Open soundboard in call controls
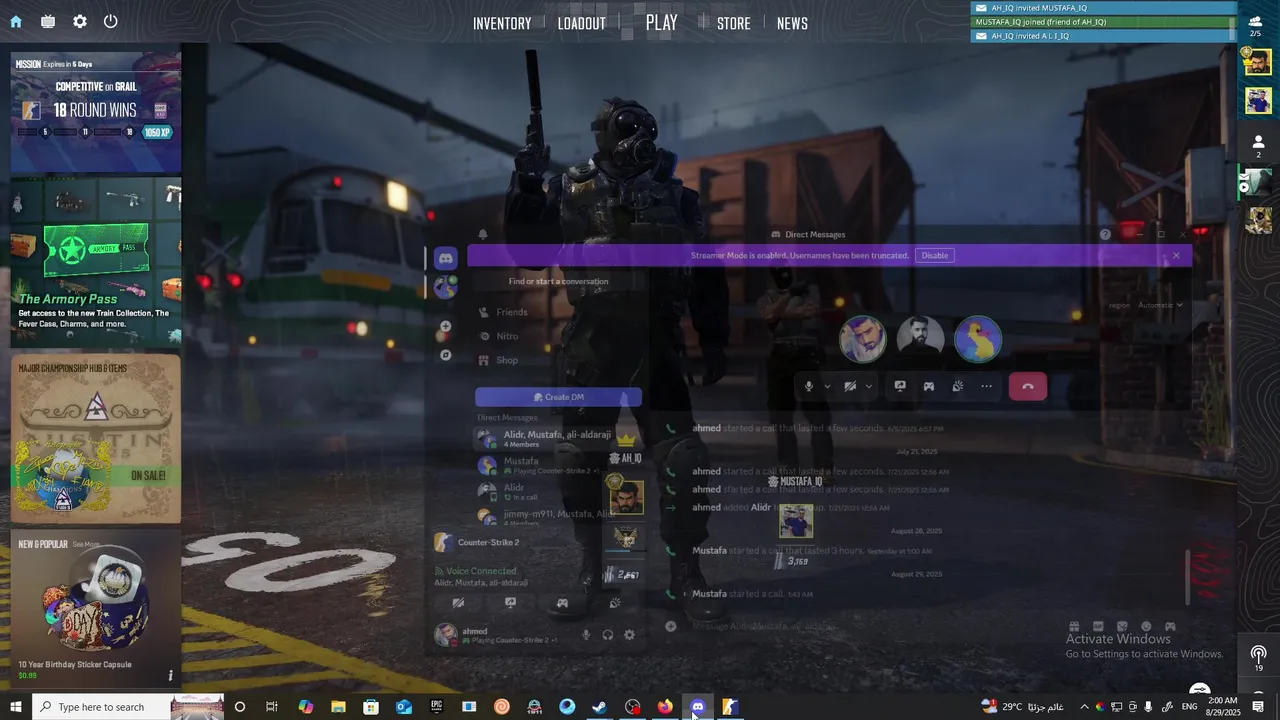This screenshot has width=1280, height=720. tap(958, 386)
